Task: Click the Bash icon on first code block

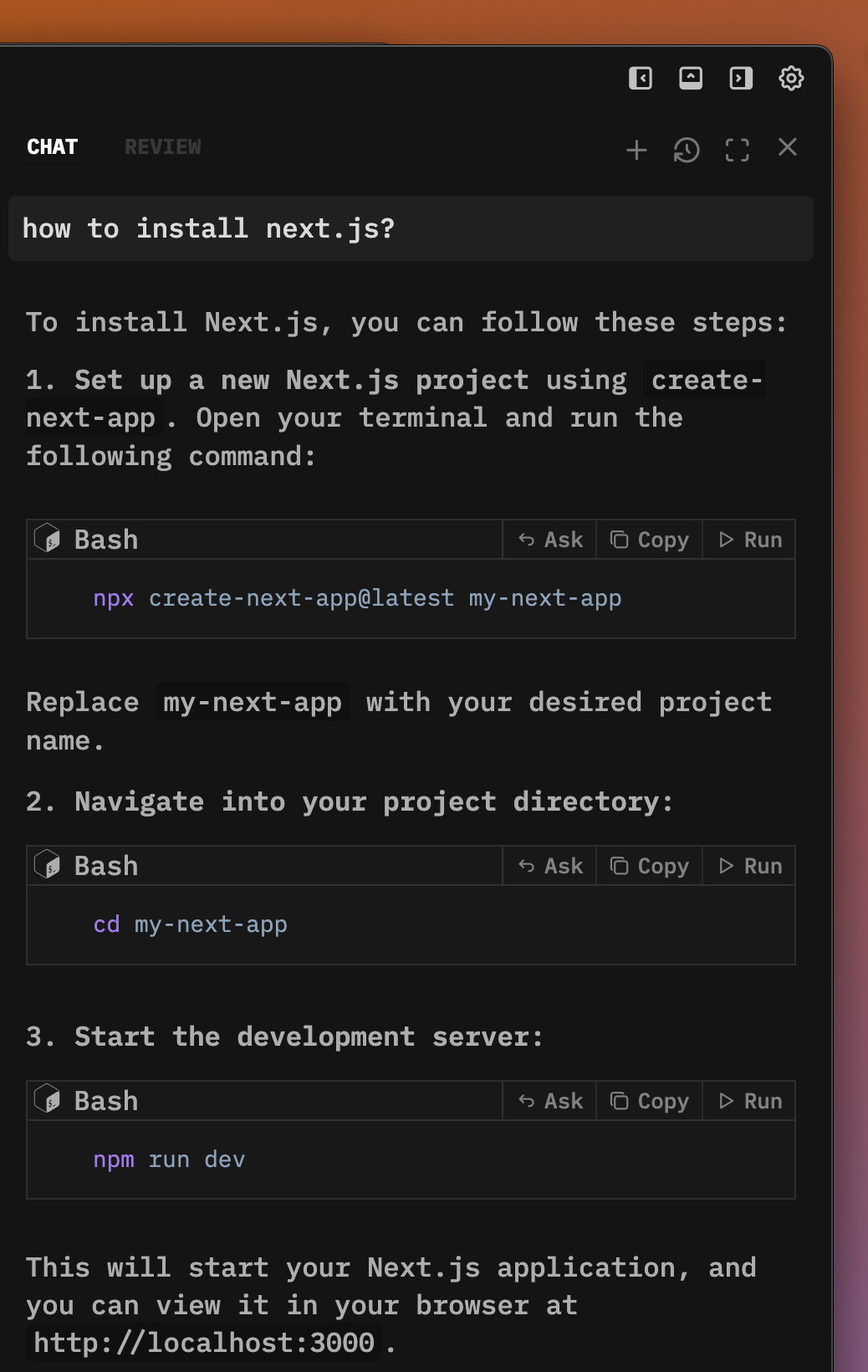Action: 47,539
